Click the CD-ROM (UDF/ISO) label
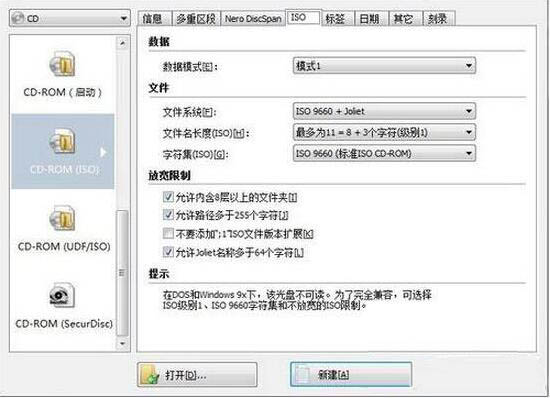The height and width of the screenshot is (398, 550). tap(64, 247)
